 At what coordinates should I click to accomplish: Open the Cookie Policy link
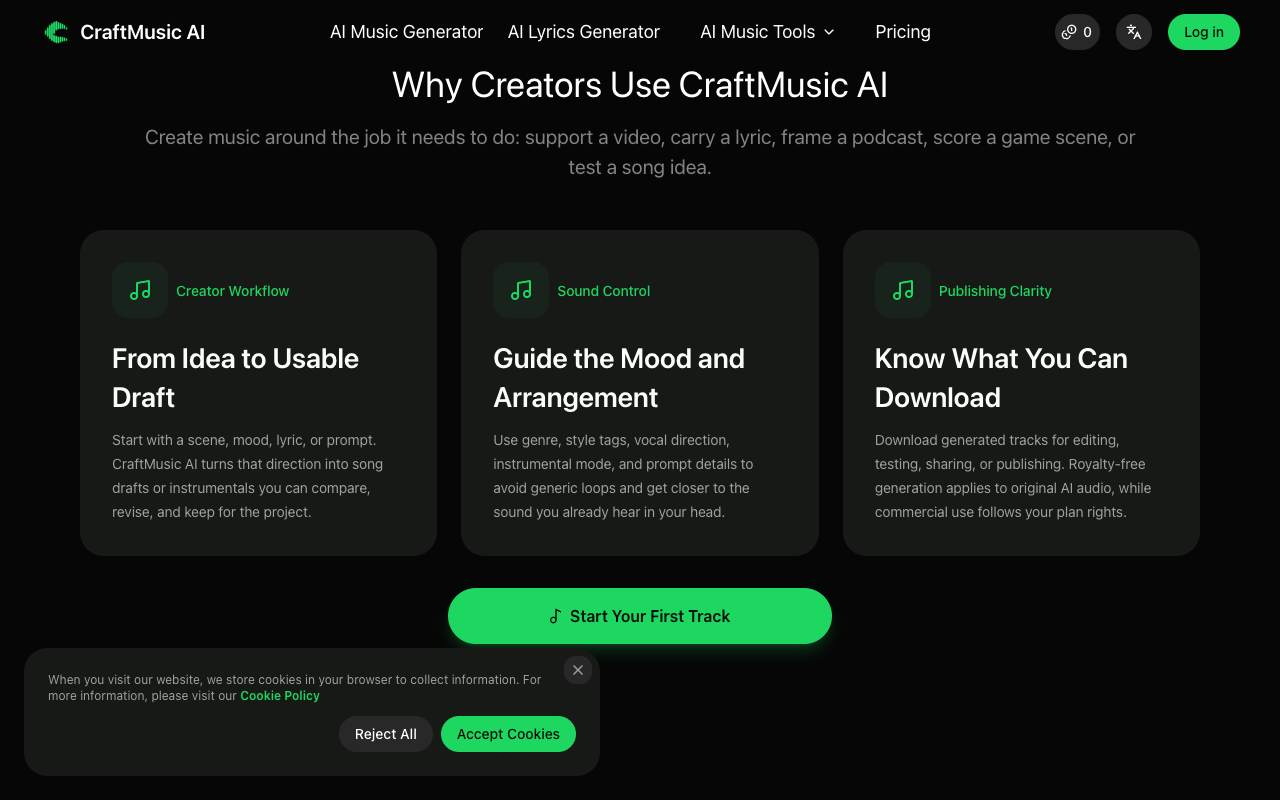[280, 696]
